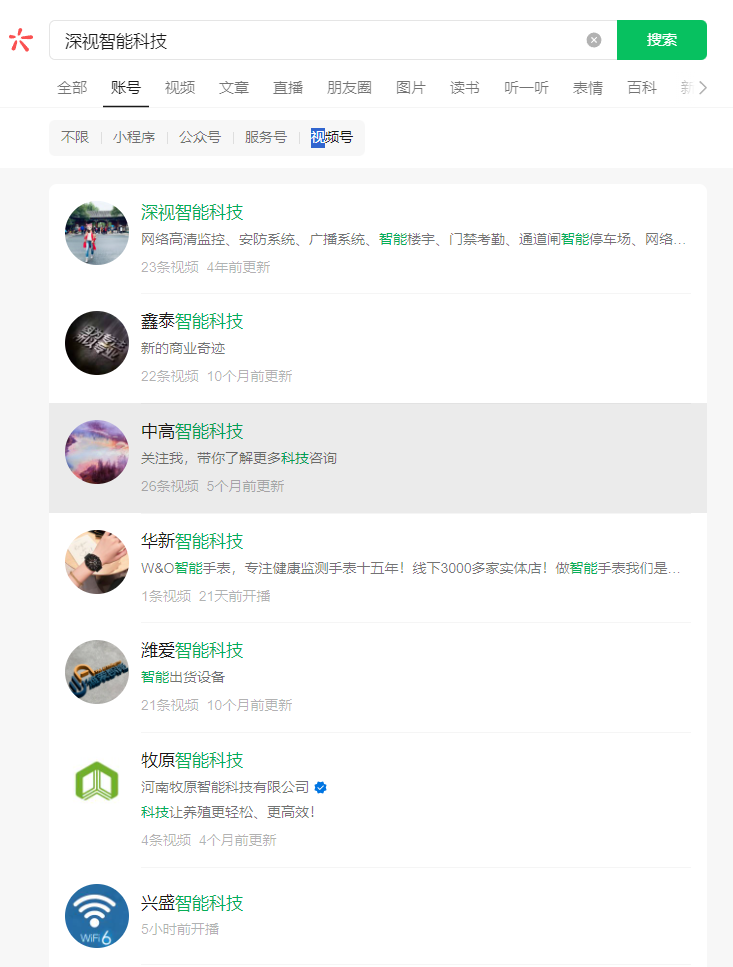Click the 牧原智能科技 green logo
The image size is (733, 967).
click(x=97, y=781)
